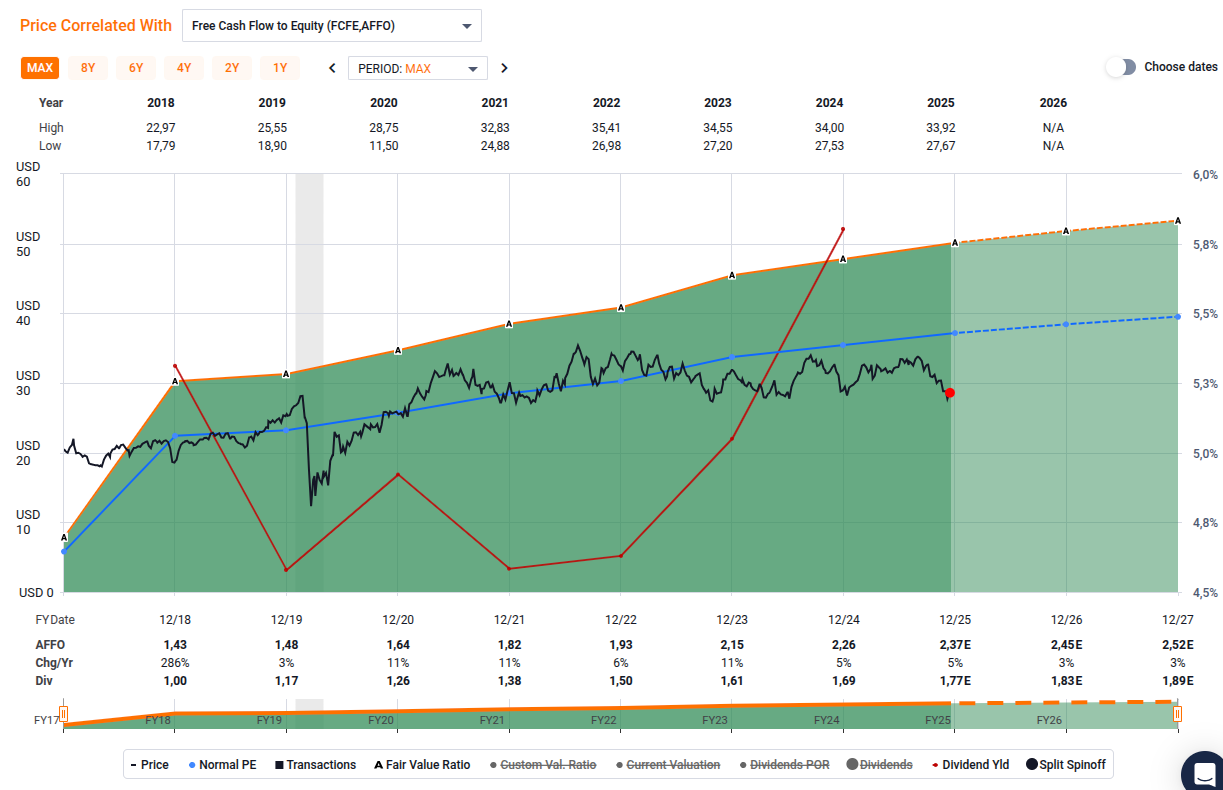Choose the 4Y range button
The image size is (1223, 790).
click(x=184, y=68)
